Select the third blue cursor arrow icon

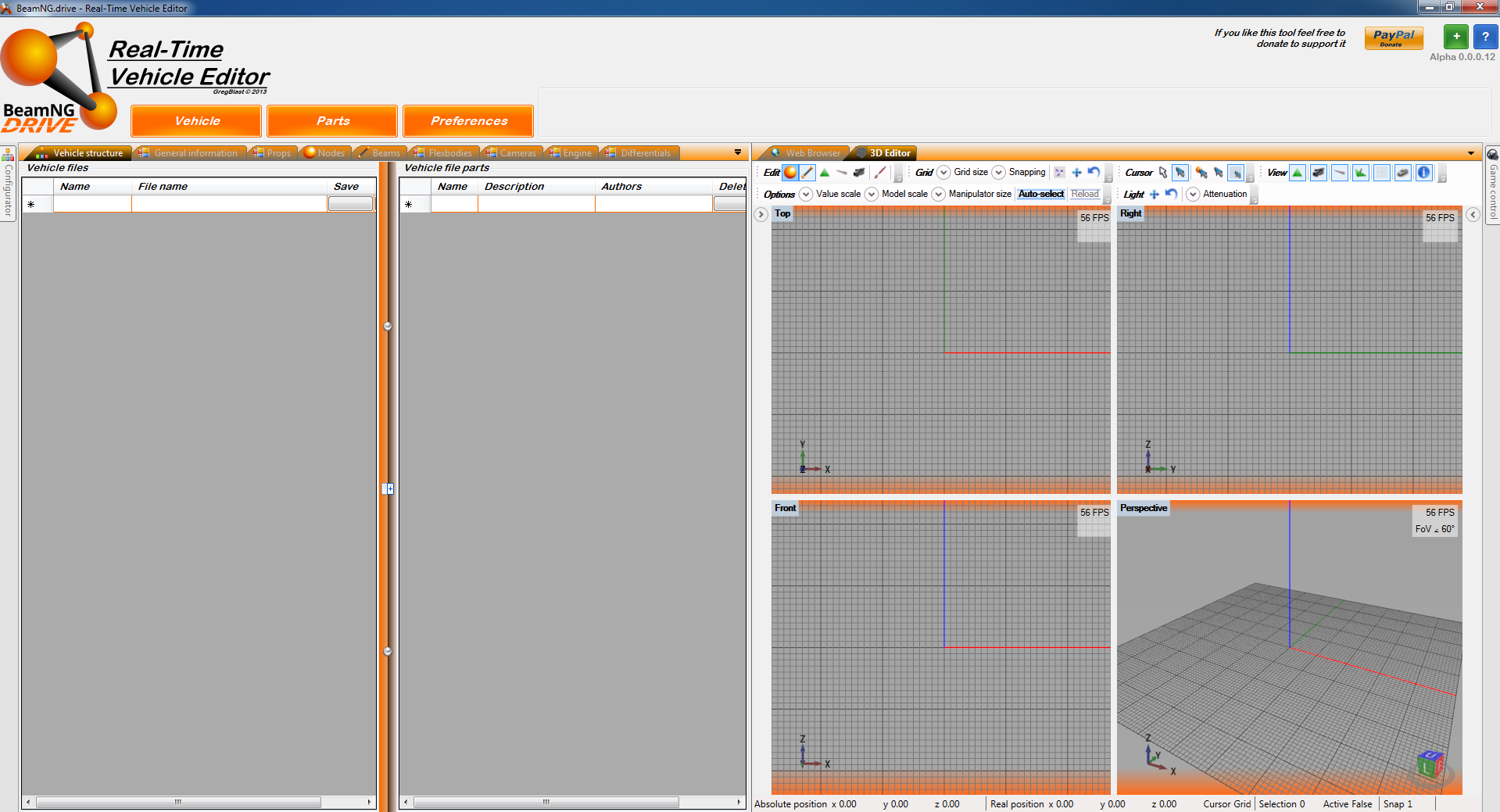click(x=1218, y=173)
